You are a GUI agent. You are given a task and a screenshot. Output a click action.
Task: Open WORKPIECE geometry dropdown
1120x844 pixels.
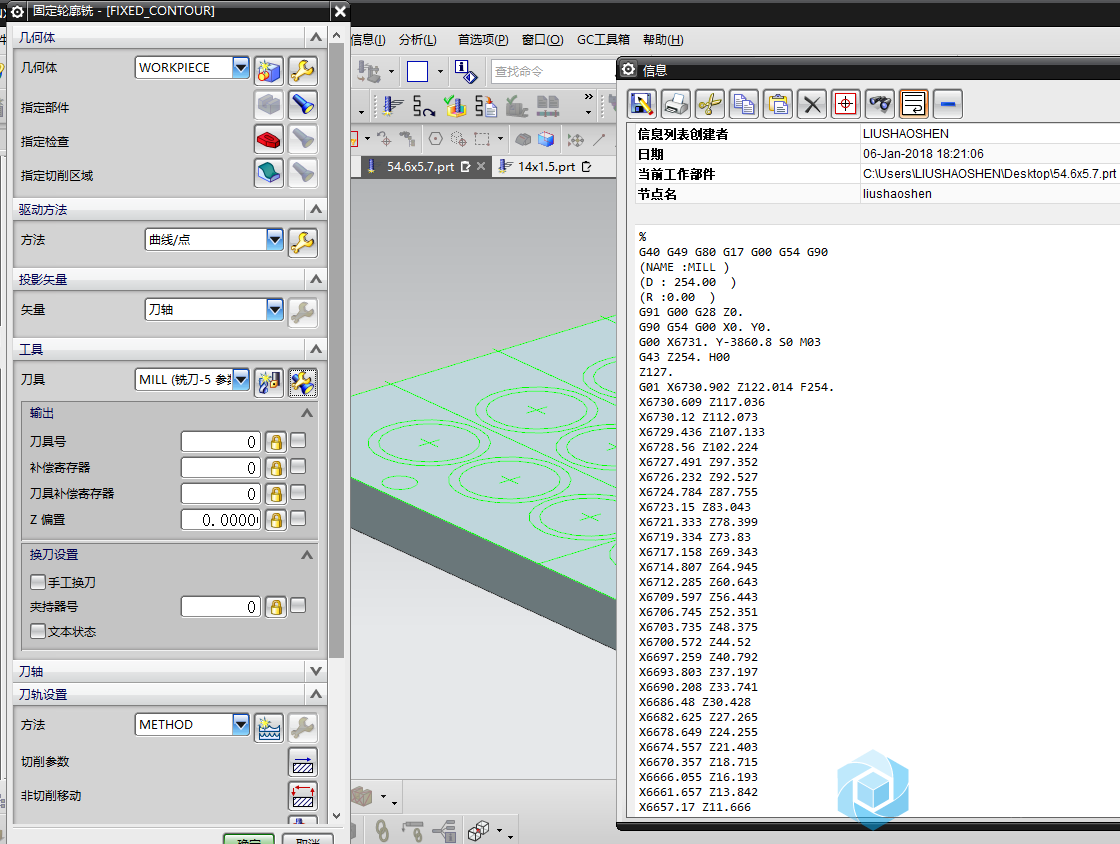pos(241,68)
